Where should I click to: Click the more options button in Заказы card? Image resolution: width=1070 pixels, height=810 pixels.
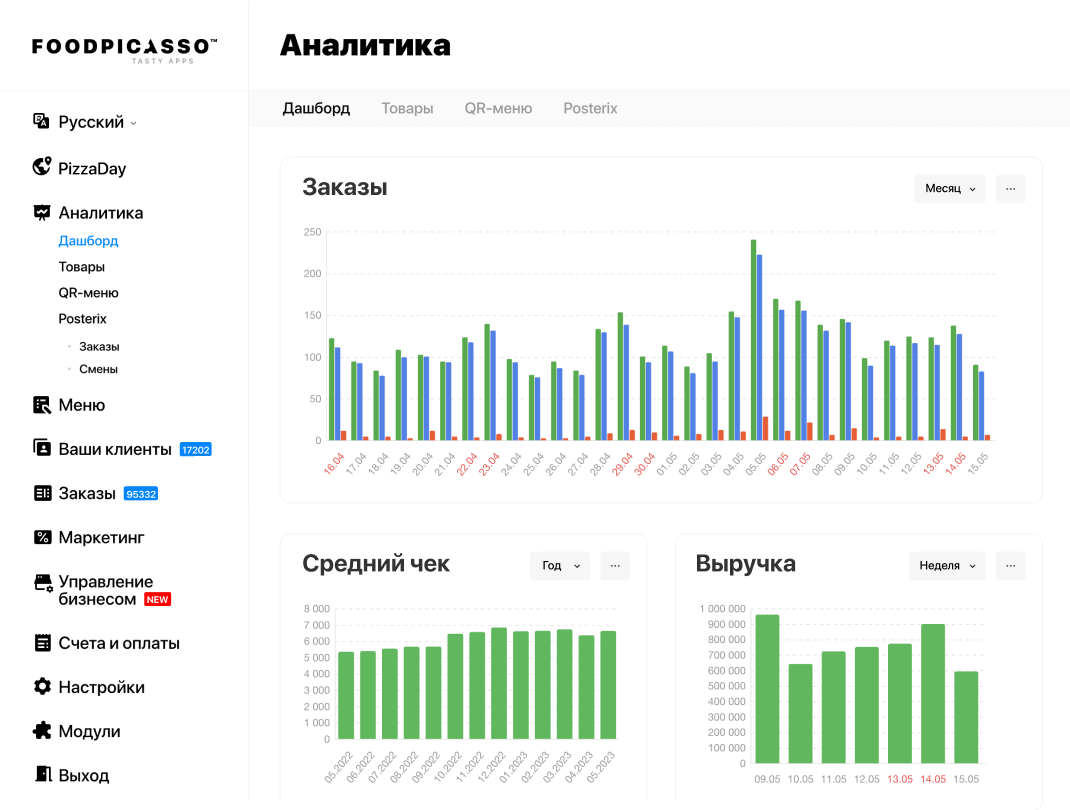(1010, 189)
